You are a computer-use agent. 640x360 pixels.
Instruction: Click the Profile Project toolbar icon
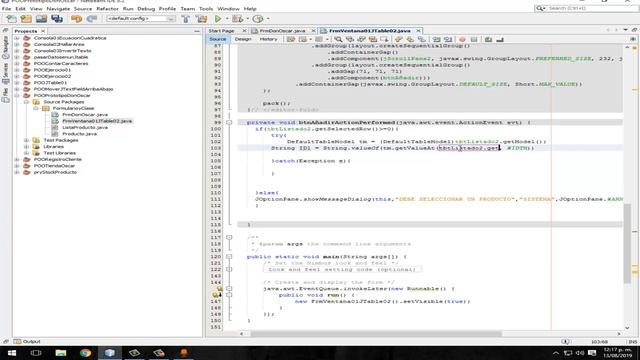click(x=258, y=18)
